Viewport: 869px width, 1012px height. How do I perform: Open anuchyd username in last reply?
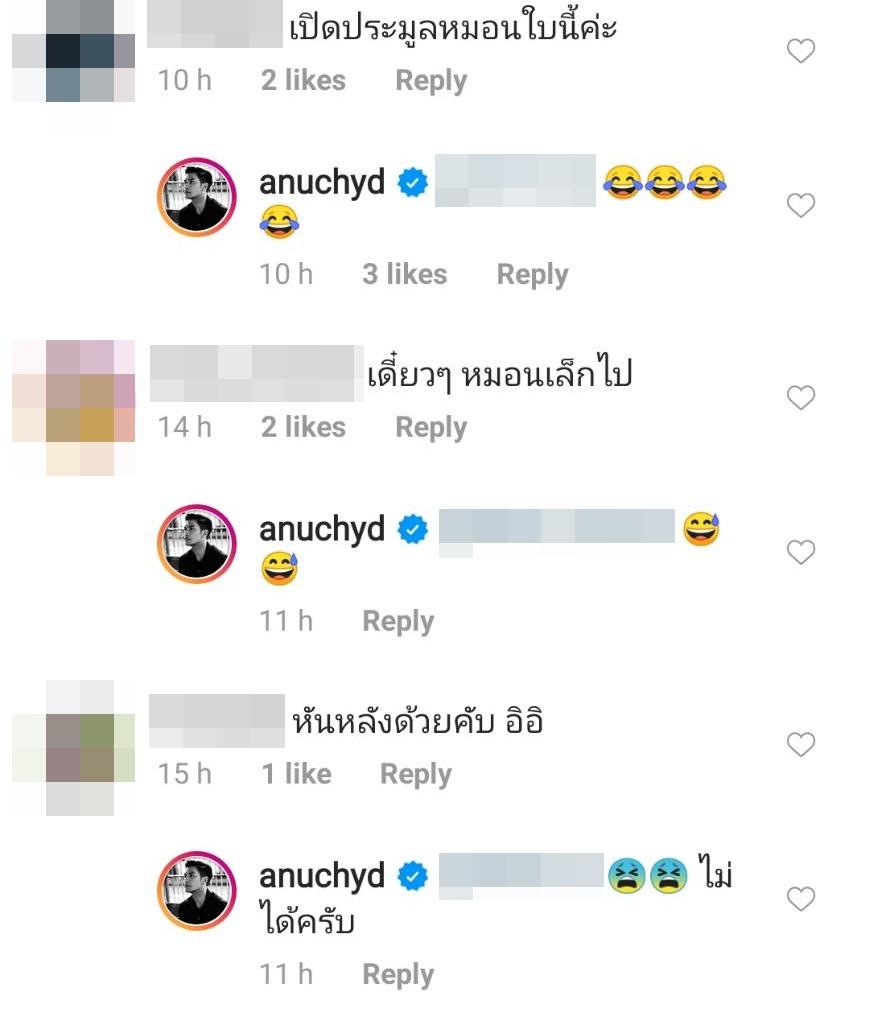(x=322, y=876)
